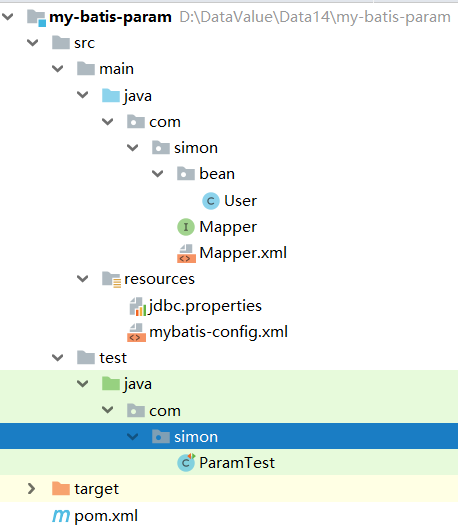Collapse the src folder chevron

(33, 43)
